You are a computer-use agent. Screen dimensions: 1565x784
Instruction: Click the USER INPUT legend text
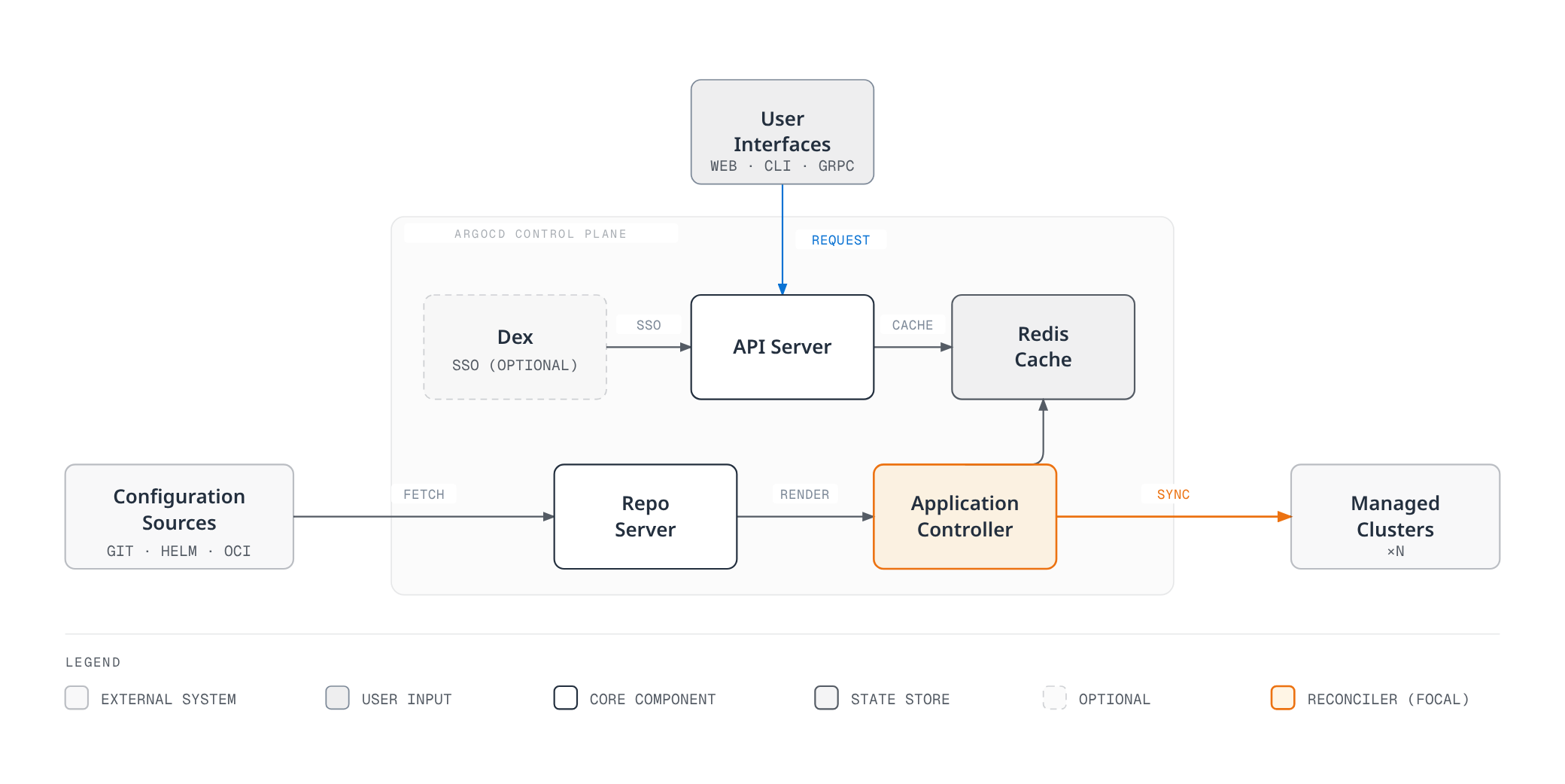point(406,699)
